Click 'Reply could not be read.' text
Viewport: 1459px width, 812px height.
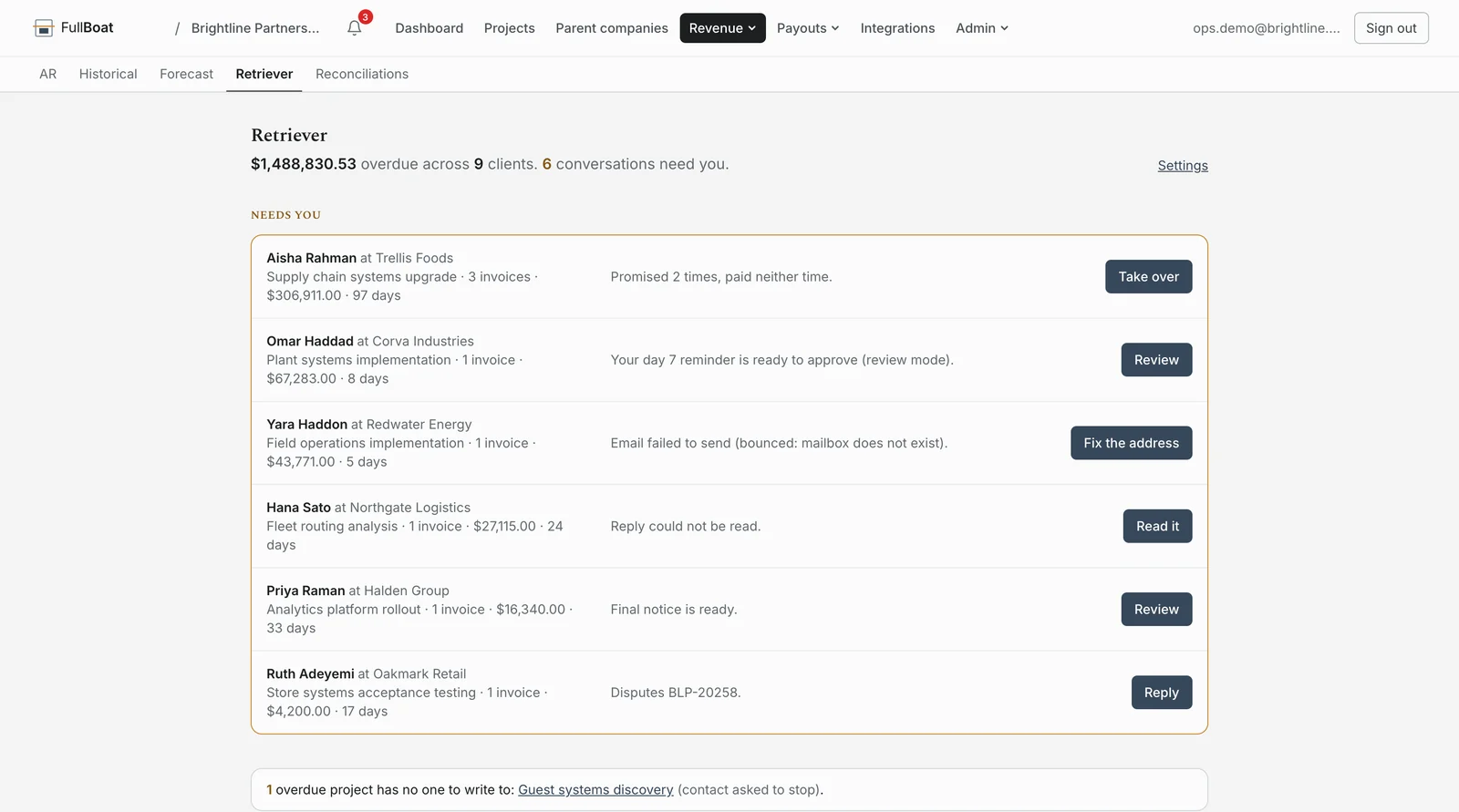686,526
